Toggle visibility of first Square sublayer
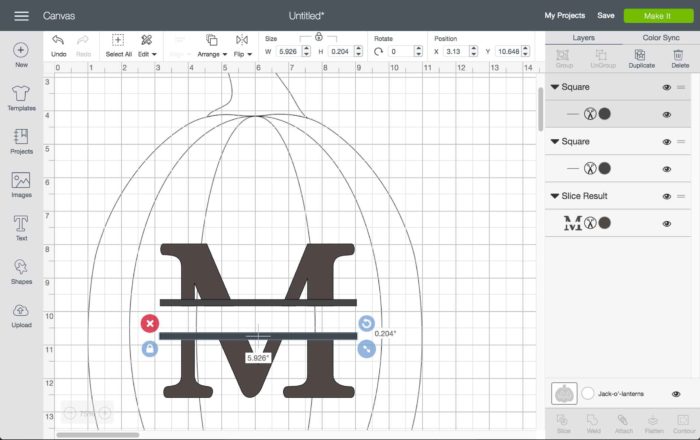 pos(667,115)
